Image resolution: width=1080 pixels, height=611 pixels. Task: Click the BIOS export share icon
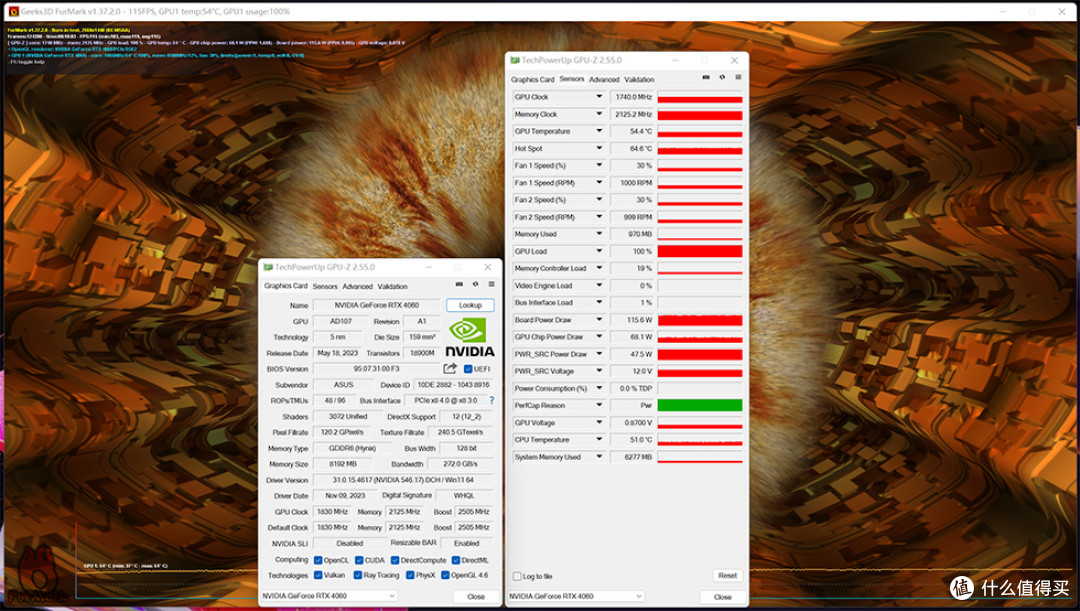450,369
